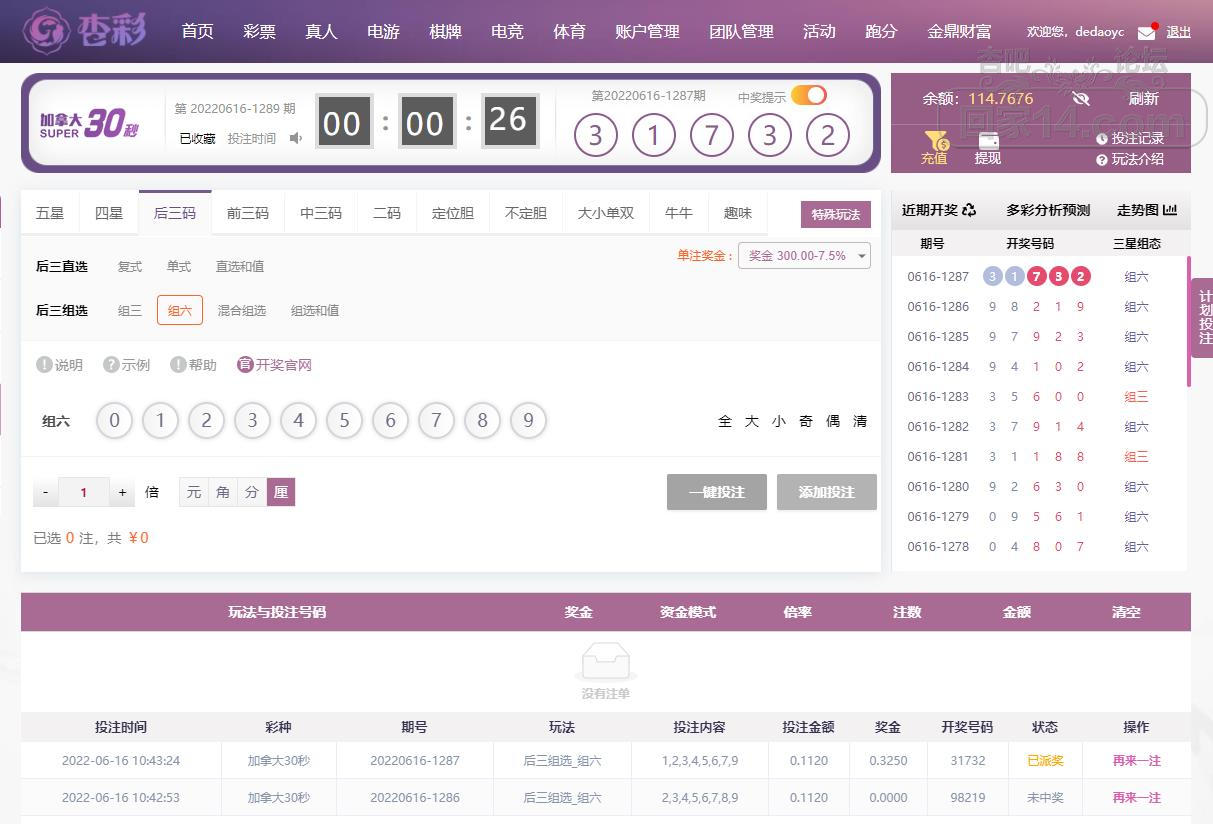Image resolution: width=1213 pixels, height=824 pixels.
Task: Select number ball 2 in 组六
Action: point(206,421)
